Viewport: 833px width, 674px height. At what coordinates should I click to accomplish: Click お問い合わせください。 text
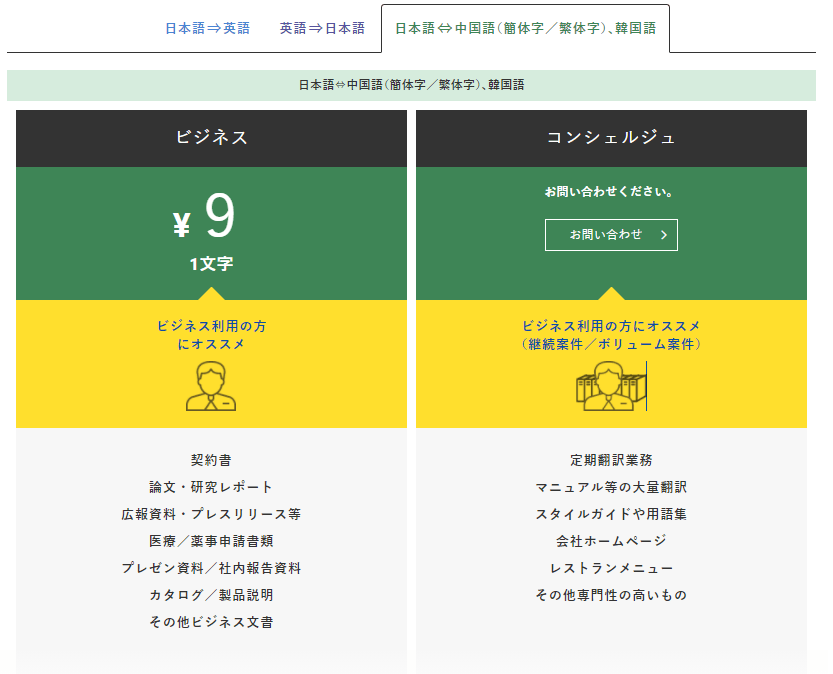point(609,192)
